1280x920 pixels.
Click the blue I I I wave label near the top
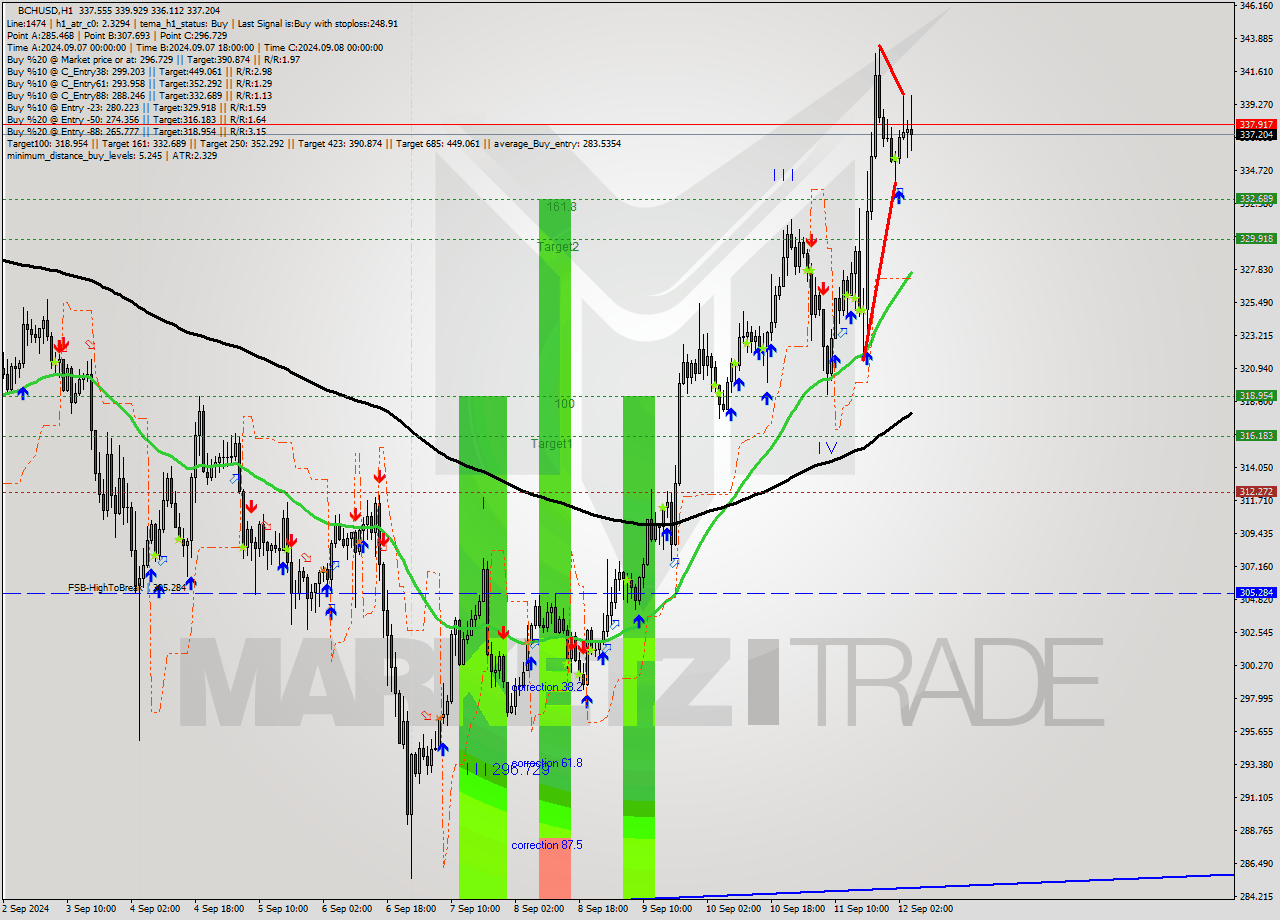coord(783,175)
